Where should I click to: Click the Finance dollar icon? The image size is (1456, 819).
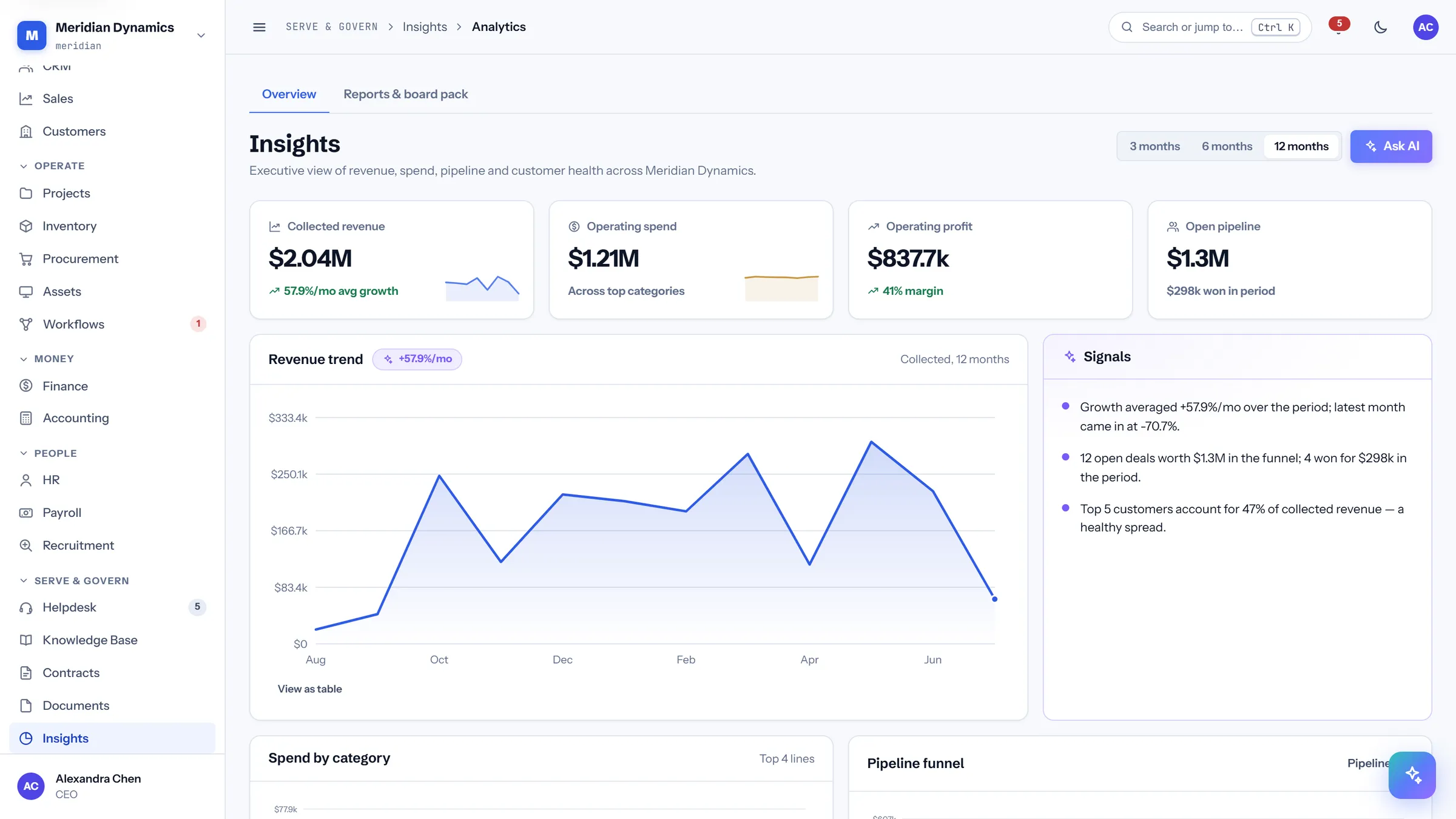(x=25, y=386)
